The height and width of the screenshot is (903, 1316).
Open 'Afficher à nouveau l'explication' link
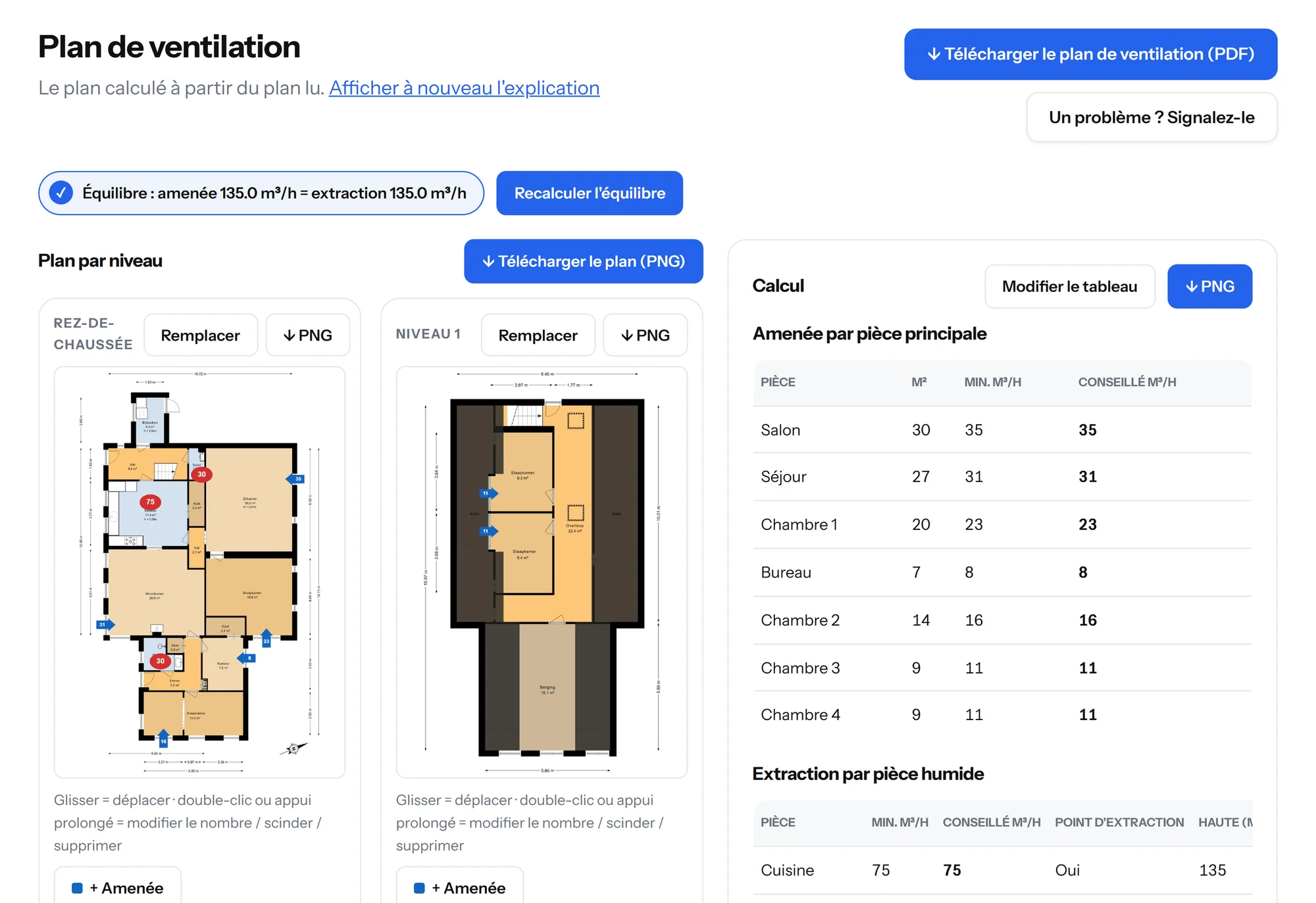(465, 87)
